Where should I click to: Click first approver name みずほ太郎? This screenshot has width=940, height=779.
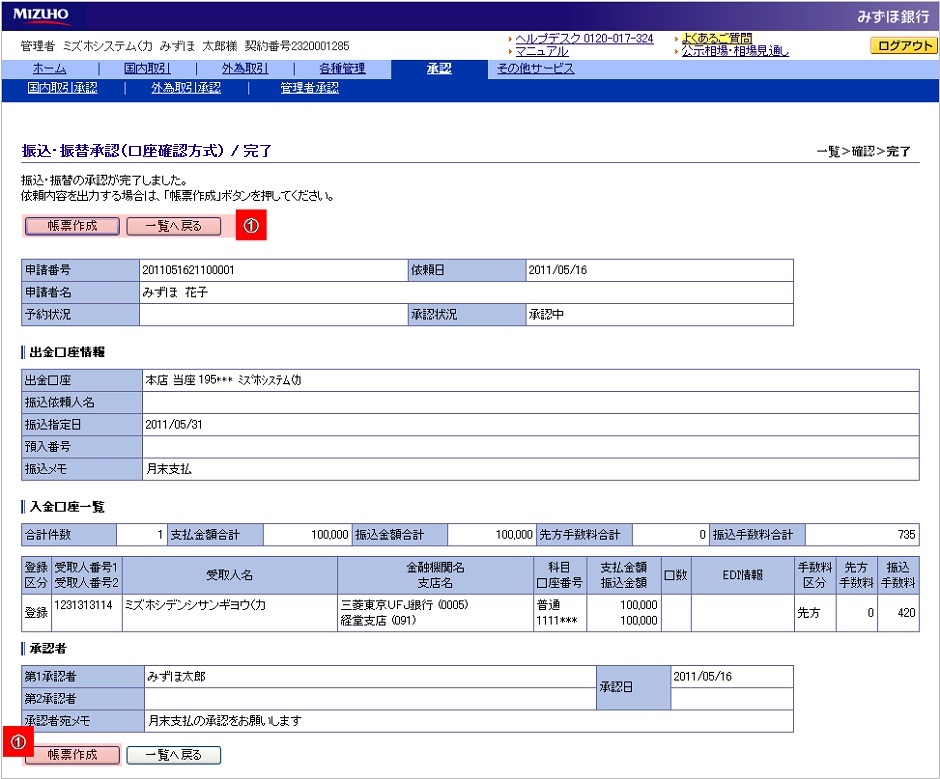pos(176,676)
